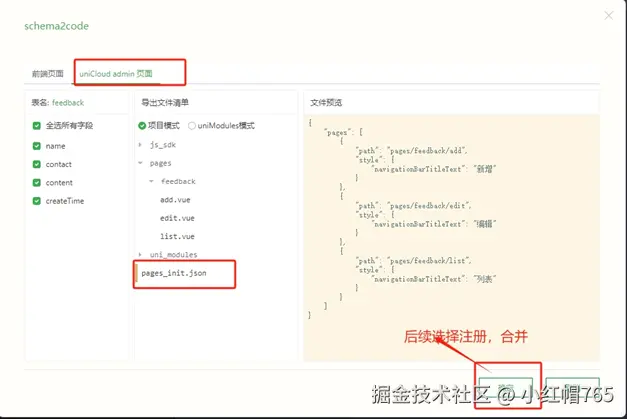627x419 pixels.
Task: Click the schema2code title text
Action: tap(56, 26)
